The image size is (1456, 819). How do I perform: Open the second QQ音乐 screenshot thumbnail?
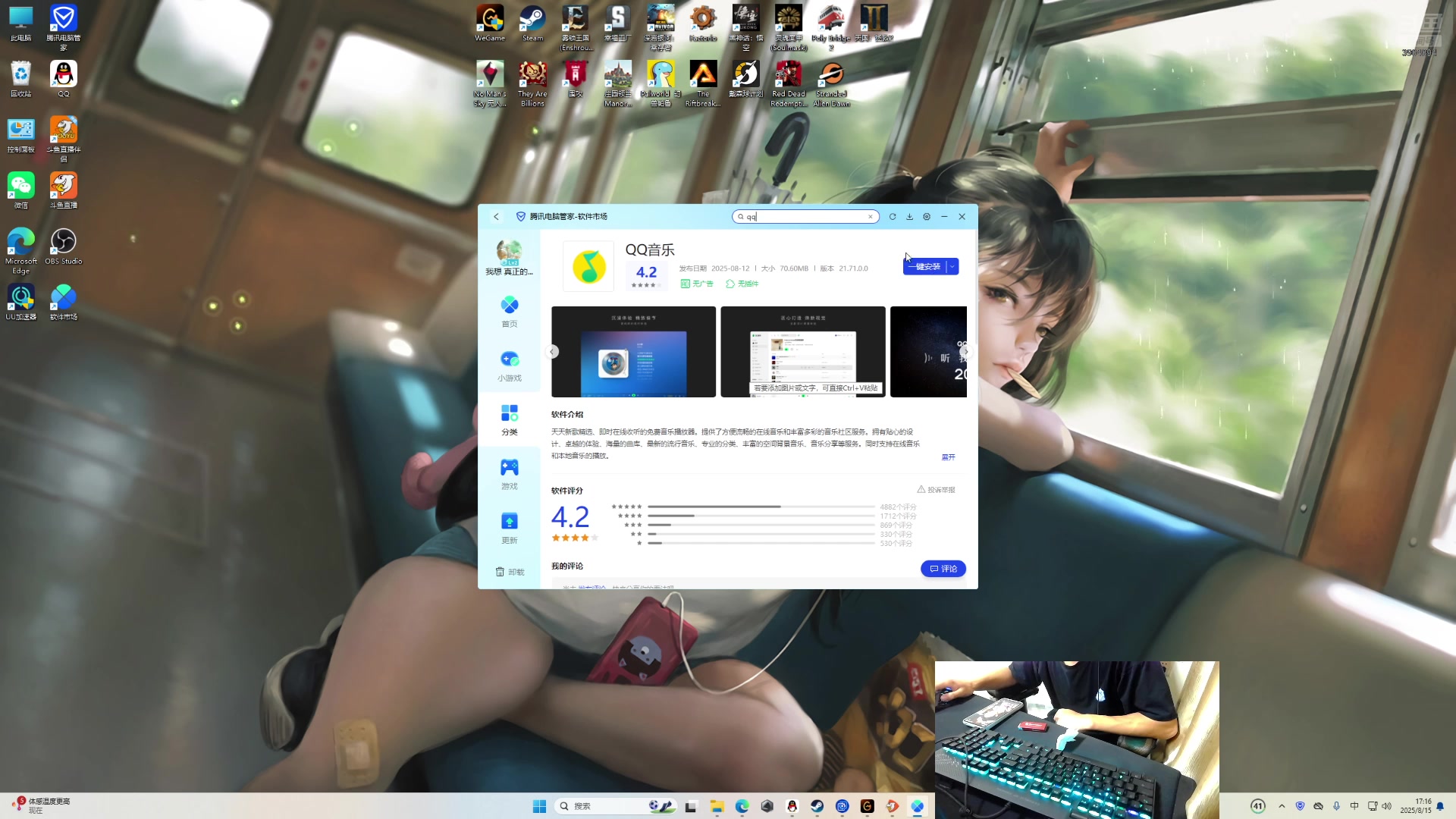803,352
